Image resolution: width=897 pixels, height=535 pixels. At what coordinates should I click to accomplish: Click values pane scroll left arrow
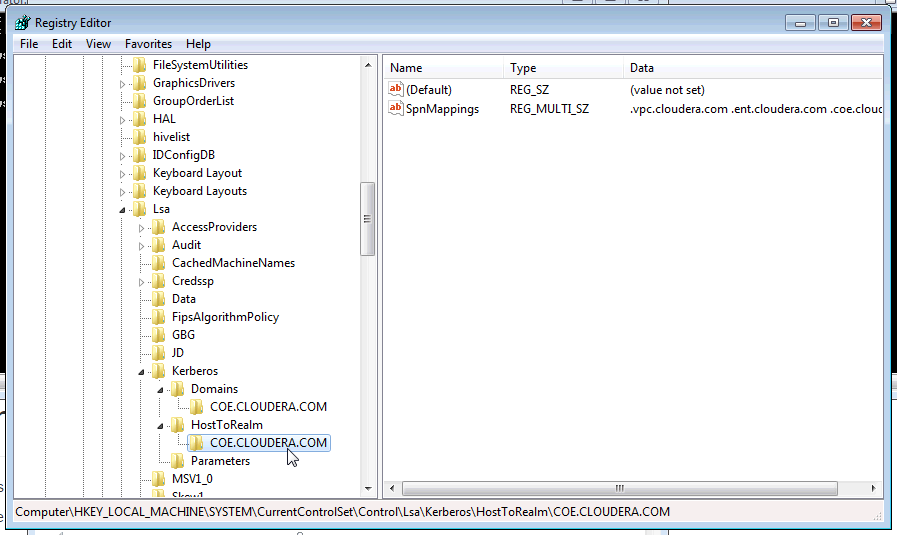point(392,489)
